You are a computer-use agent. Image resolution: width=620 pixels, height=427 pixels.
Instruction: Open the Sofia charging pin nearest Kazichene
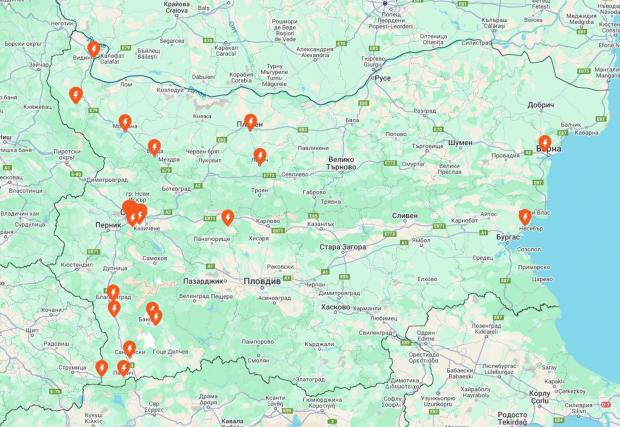140,214
